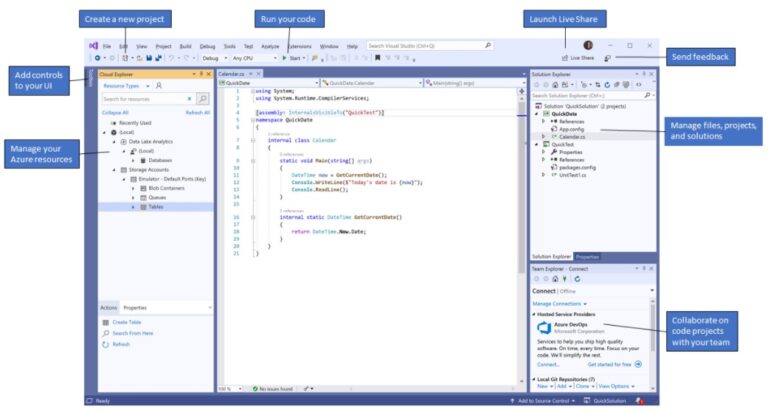Image resolution: width=768 pixels, height=412 pixels.
Task: Click the Live Share button
Action: coord(579,58)
